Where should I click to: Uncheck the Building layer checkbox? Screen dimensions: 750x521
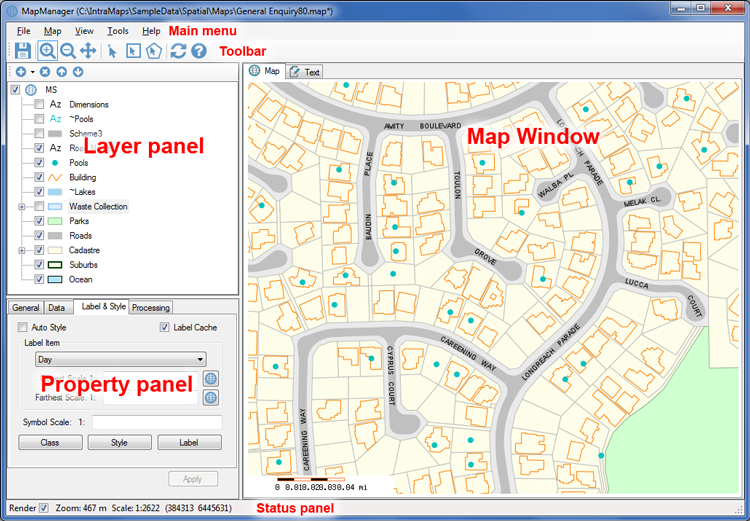(39, 177)
